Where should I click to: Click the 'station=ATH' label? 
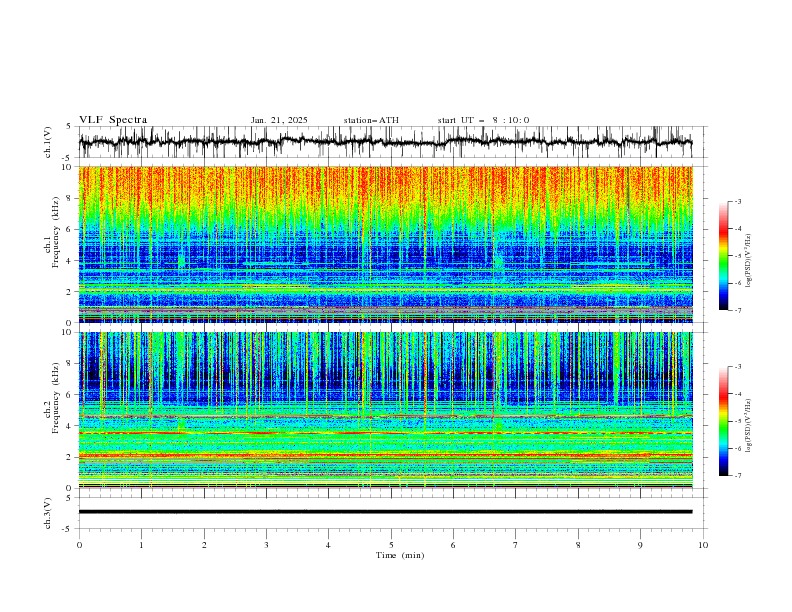[x=371, y=120]
